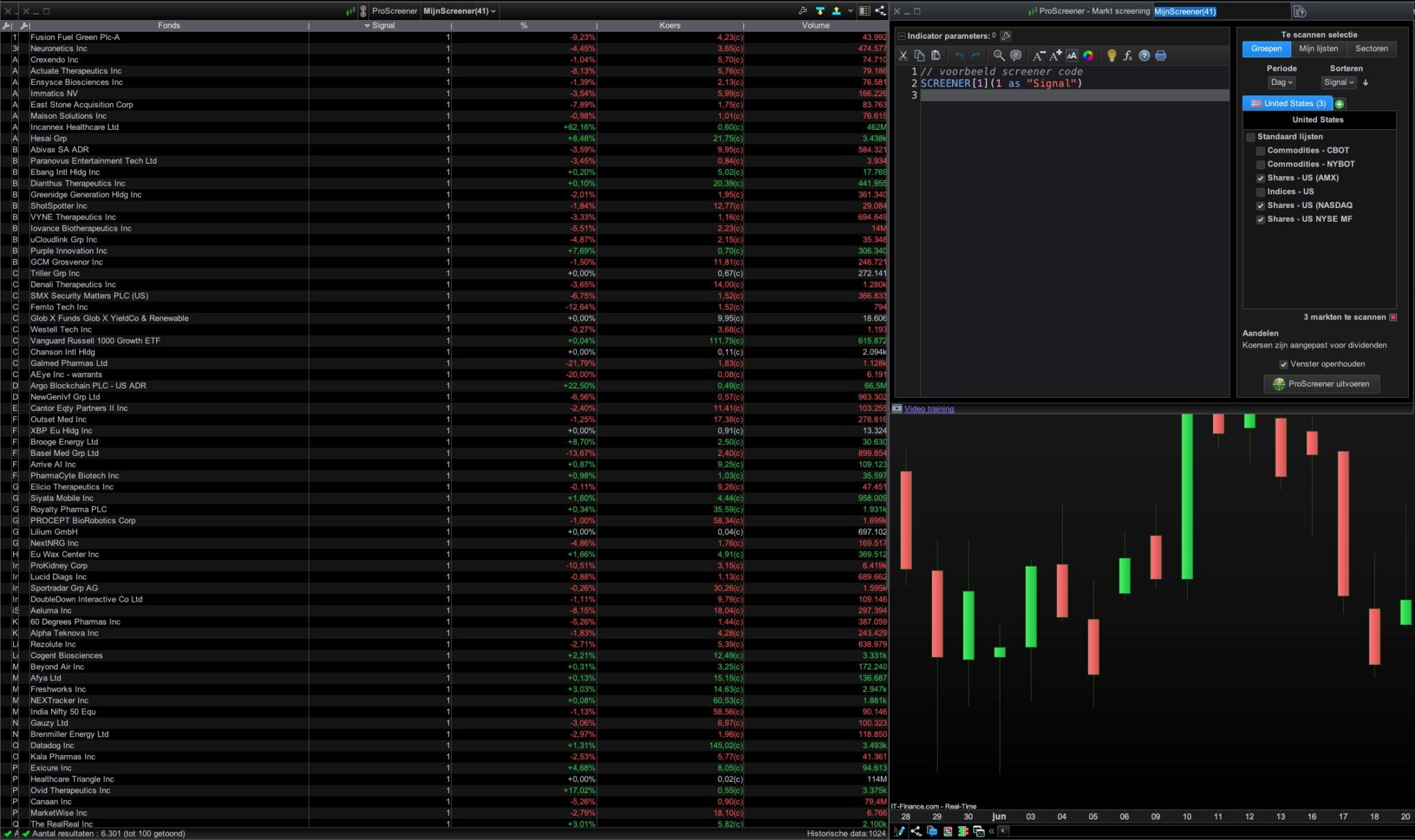Click the search magnifier icon in code editor
1415x840 pixels.
point(998,56)
